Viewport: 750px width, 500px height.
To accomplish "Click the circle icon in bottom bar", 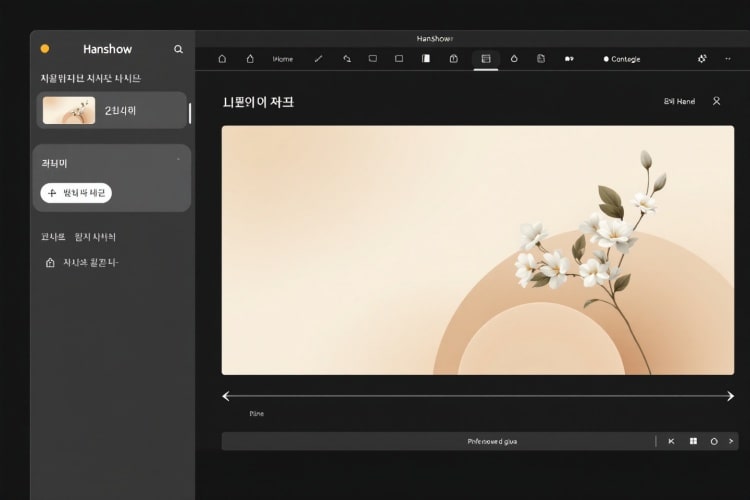I will [714, 442].
